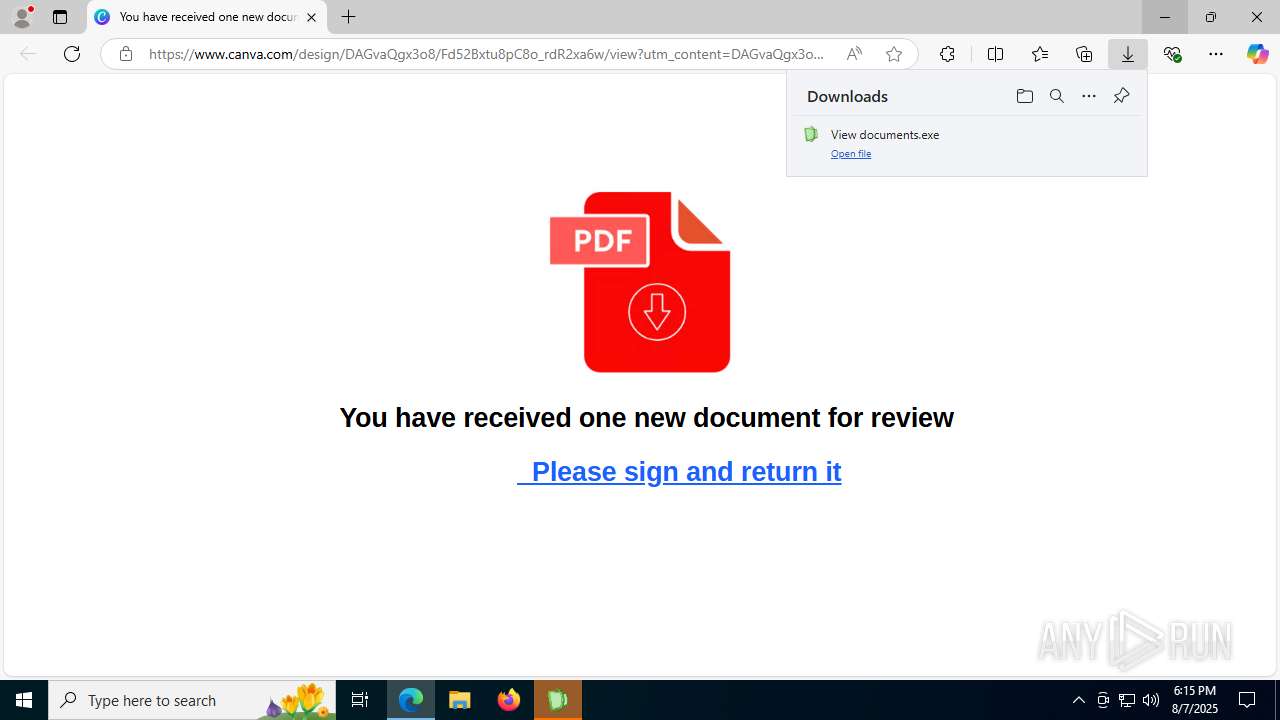Viewport: 1280px width, 720px height.
Task: Open the volume control icon
Action: point(1151,700)
